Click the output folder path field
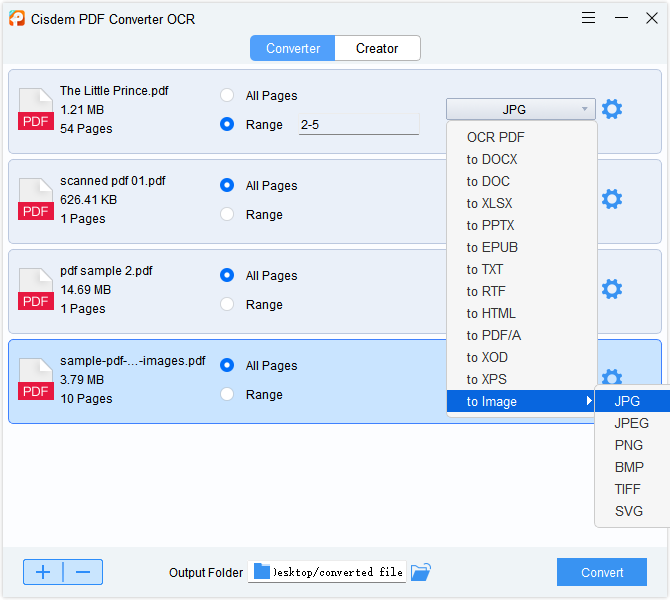Viewport: 670px width, 600px height. 327,572
